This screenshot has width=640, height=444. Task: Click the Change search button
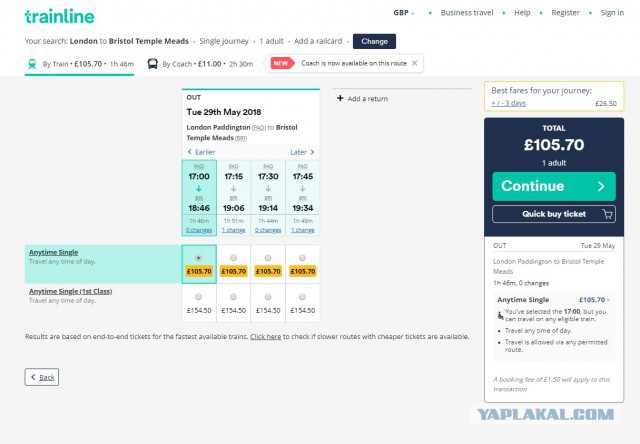click(x=374, y=41)
